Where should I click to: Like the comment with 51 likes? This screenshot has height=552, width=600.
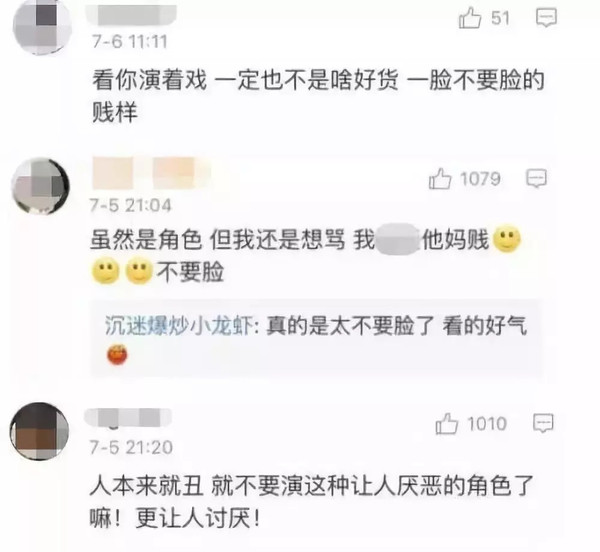point(470,18)
